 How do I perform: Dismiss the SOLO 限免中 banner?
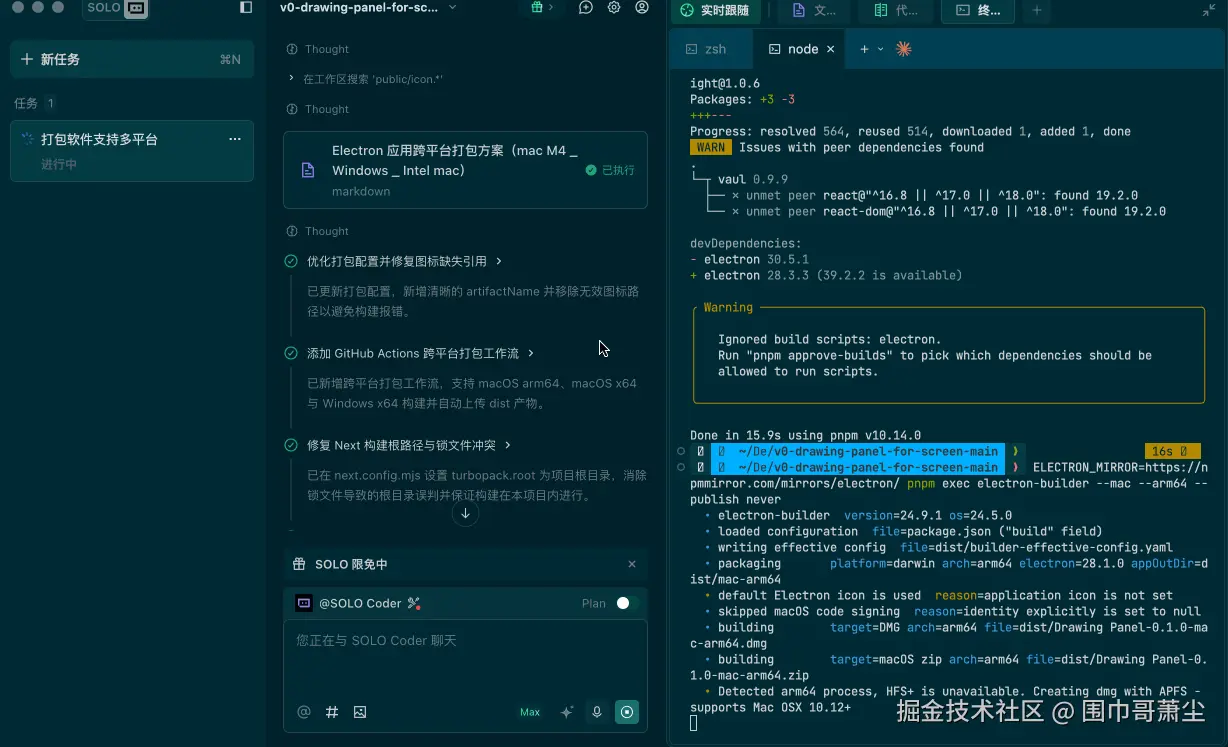coord(632,564)
